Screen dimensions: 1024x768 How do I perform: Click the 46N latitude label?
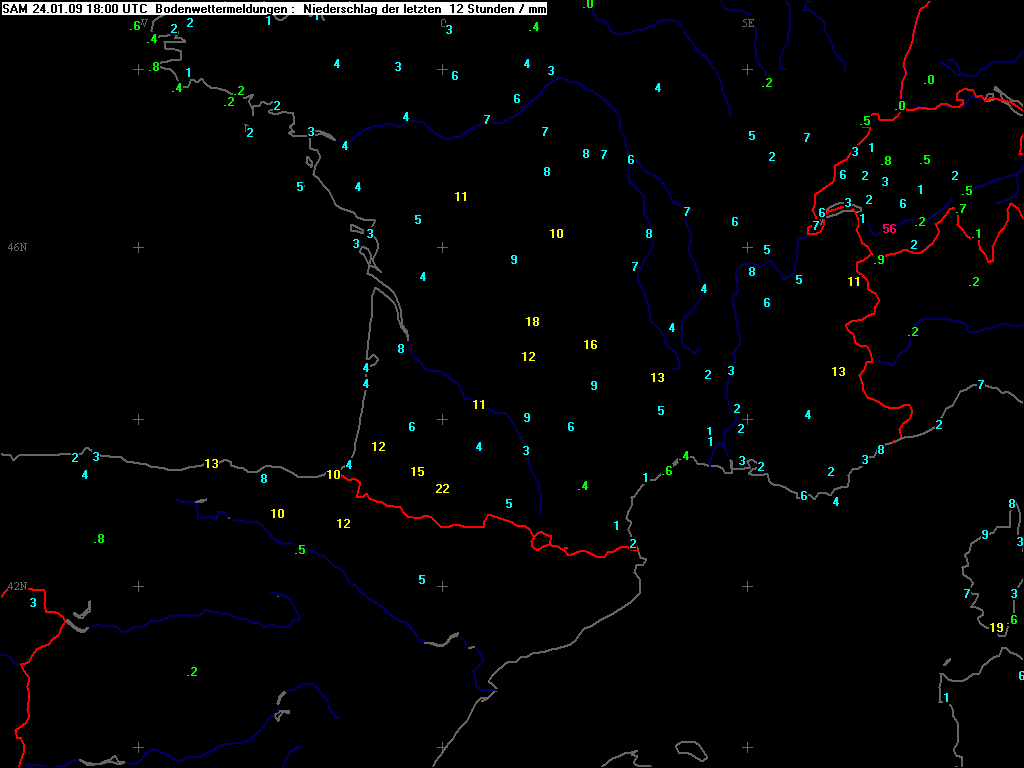(17, 247)
